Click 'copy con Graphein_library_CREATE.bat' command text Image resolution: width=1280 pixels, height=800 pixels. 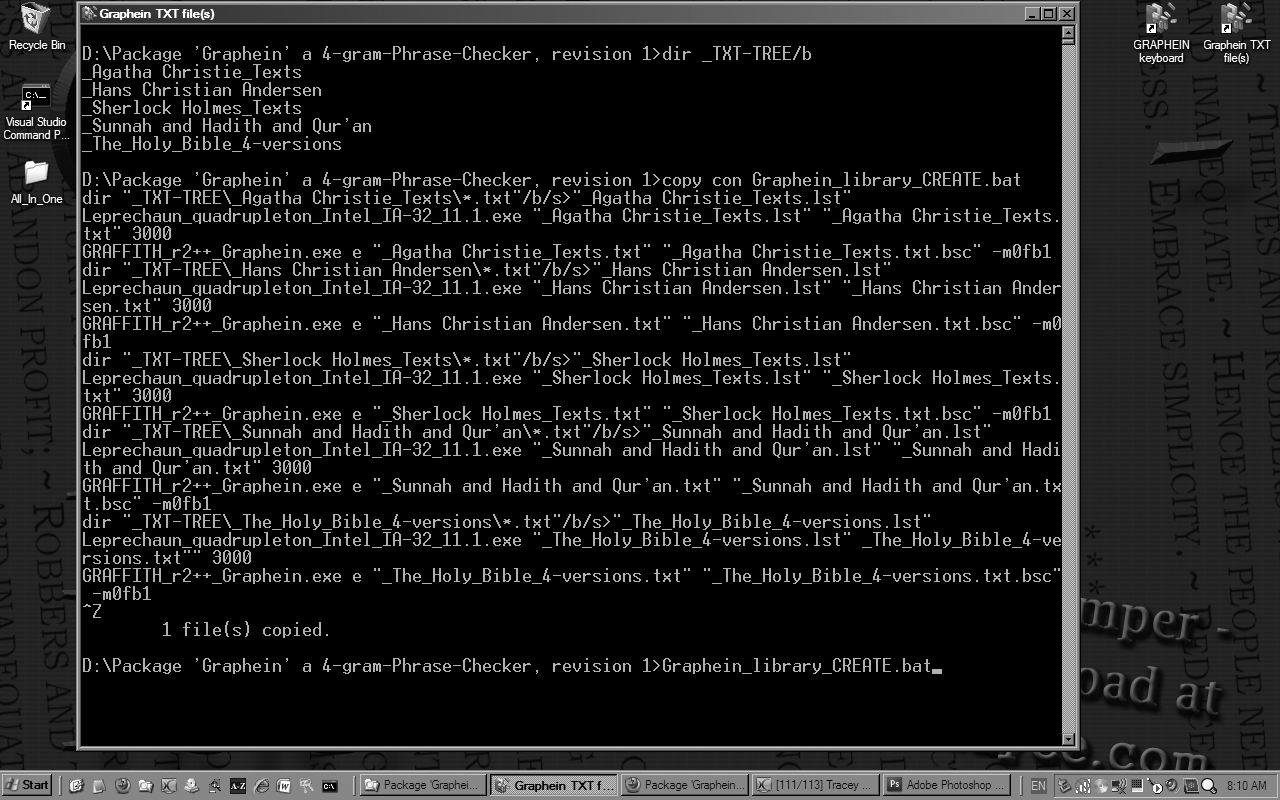[841, 180]
